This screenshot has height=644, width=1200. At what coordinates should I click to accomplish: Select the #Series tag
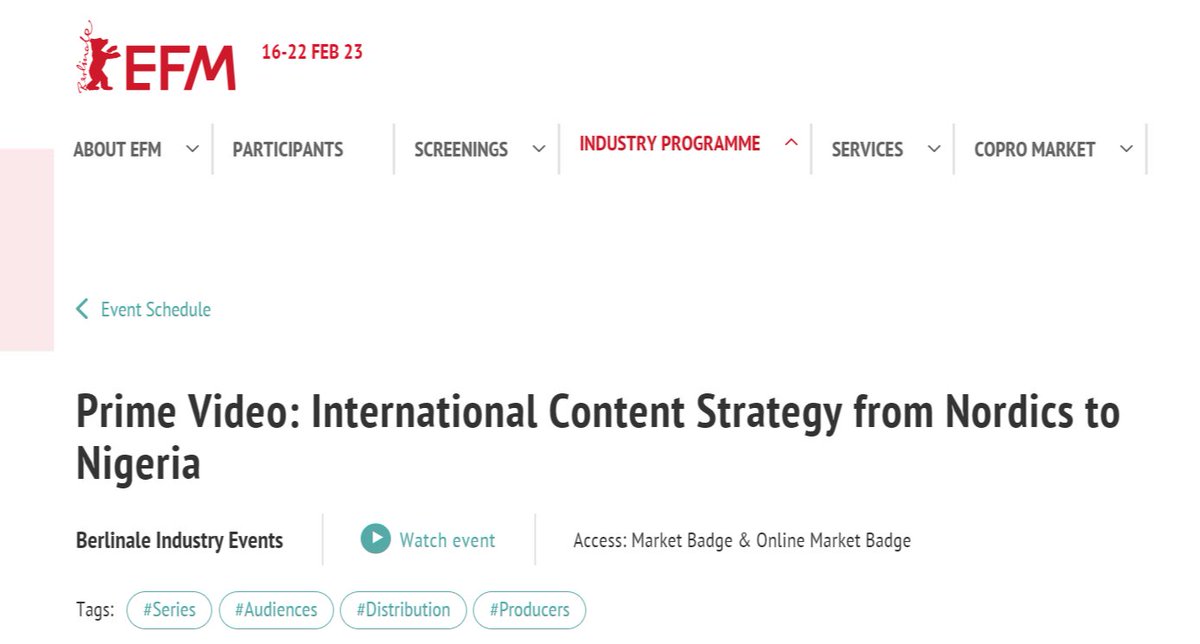169,609
